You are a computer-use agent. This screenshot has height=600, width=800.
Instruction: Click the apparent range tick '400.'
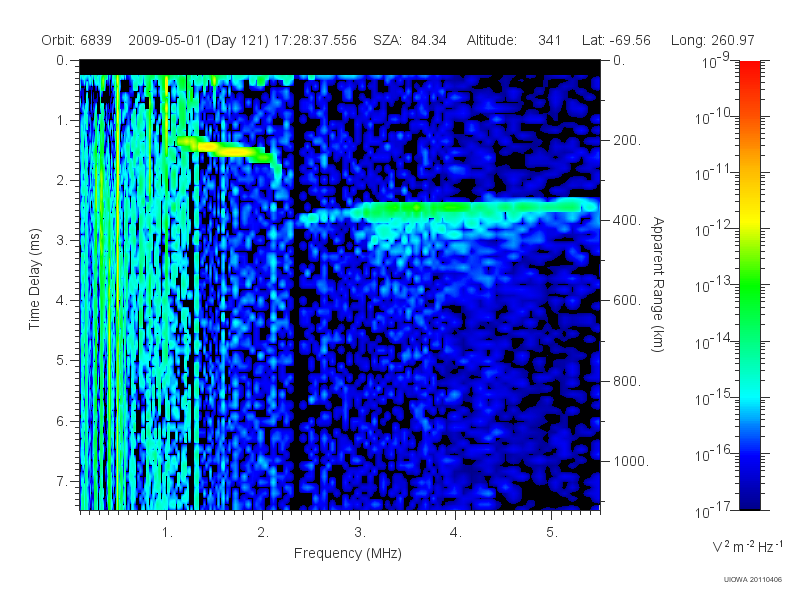click(627, 220)
